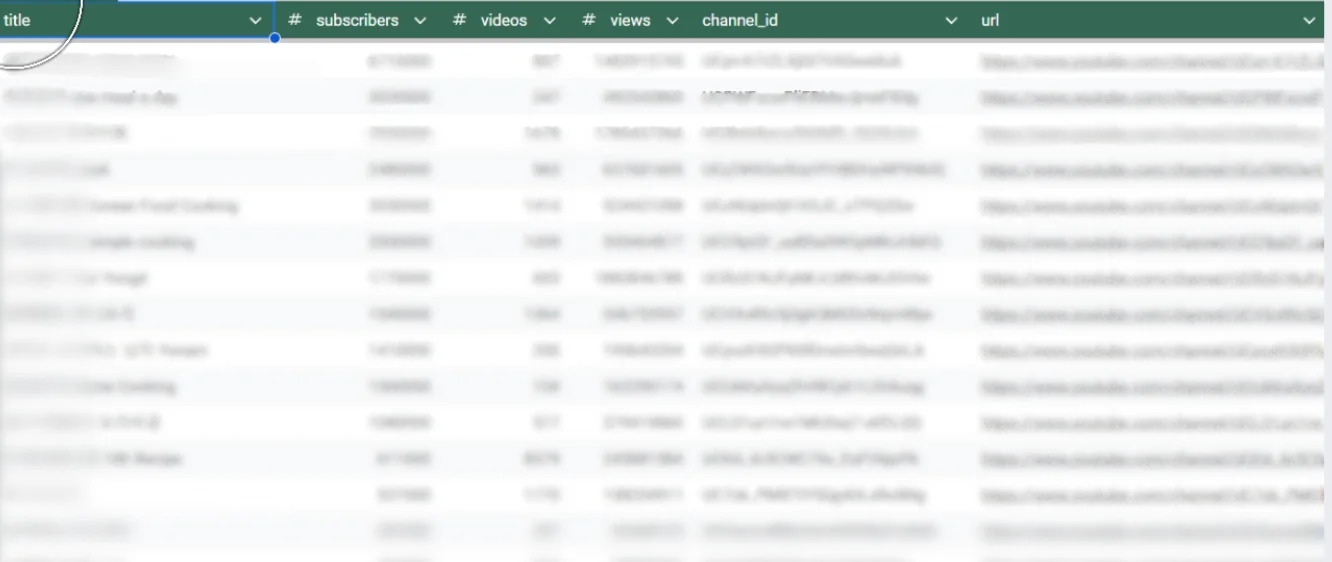This screenshot has height=562, width=1332.
Task: Open the title column dropdown arrow
Action: pos(257,20)
